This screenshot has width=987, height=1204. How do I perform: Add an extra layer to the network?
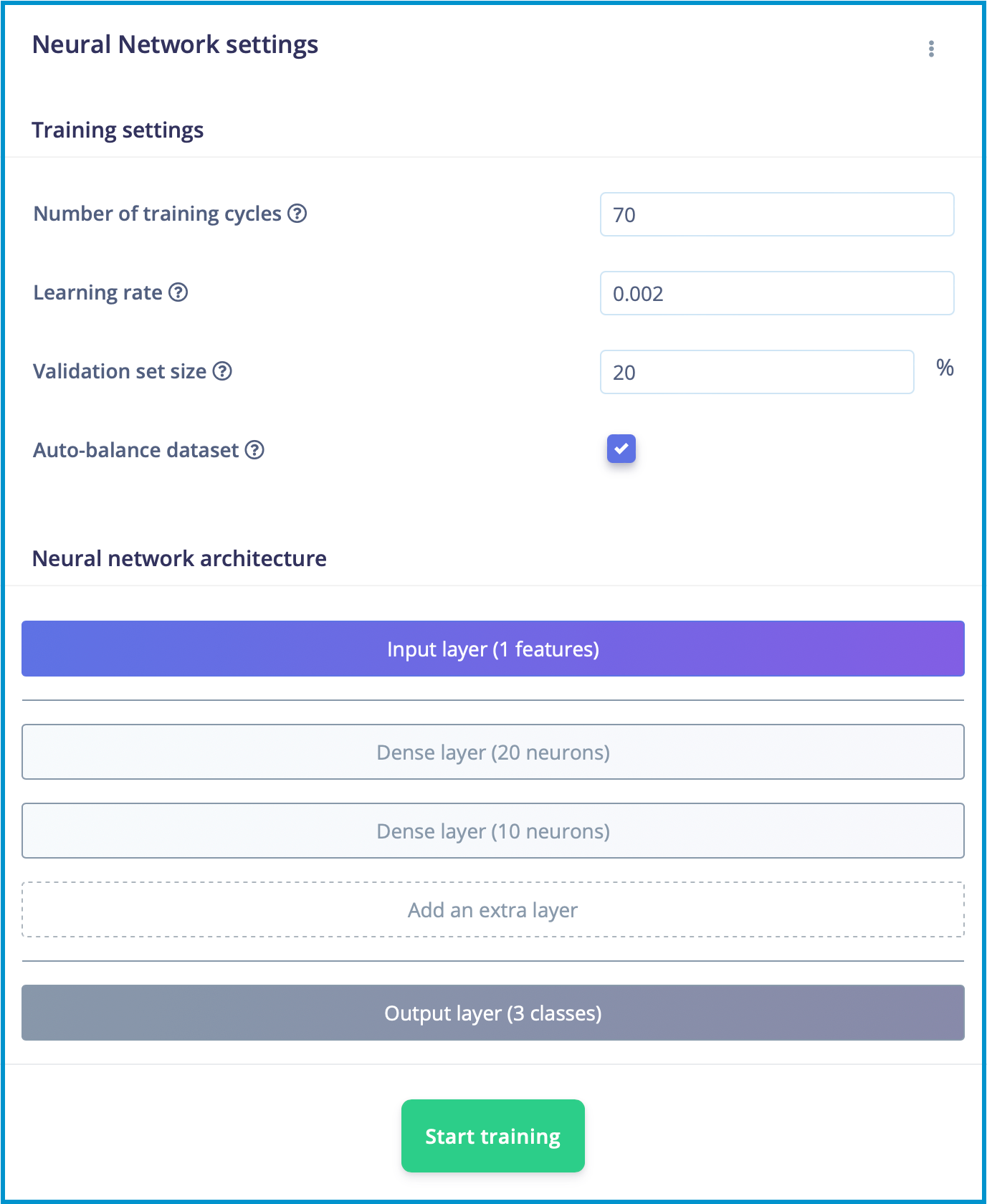tap(493, 909)
